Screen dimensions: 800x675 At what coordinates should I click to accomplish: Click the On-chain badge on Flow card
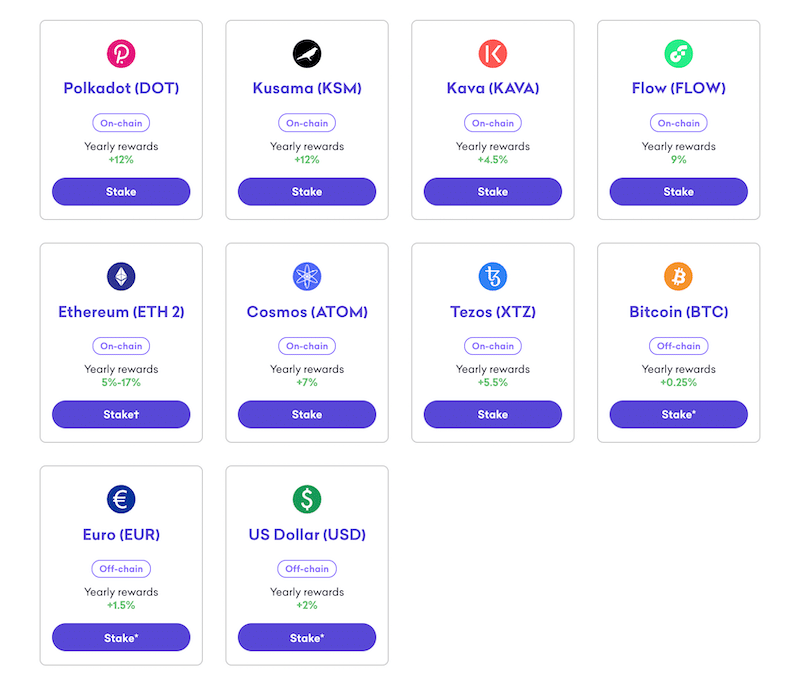679,123
